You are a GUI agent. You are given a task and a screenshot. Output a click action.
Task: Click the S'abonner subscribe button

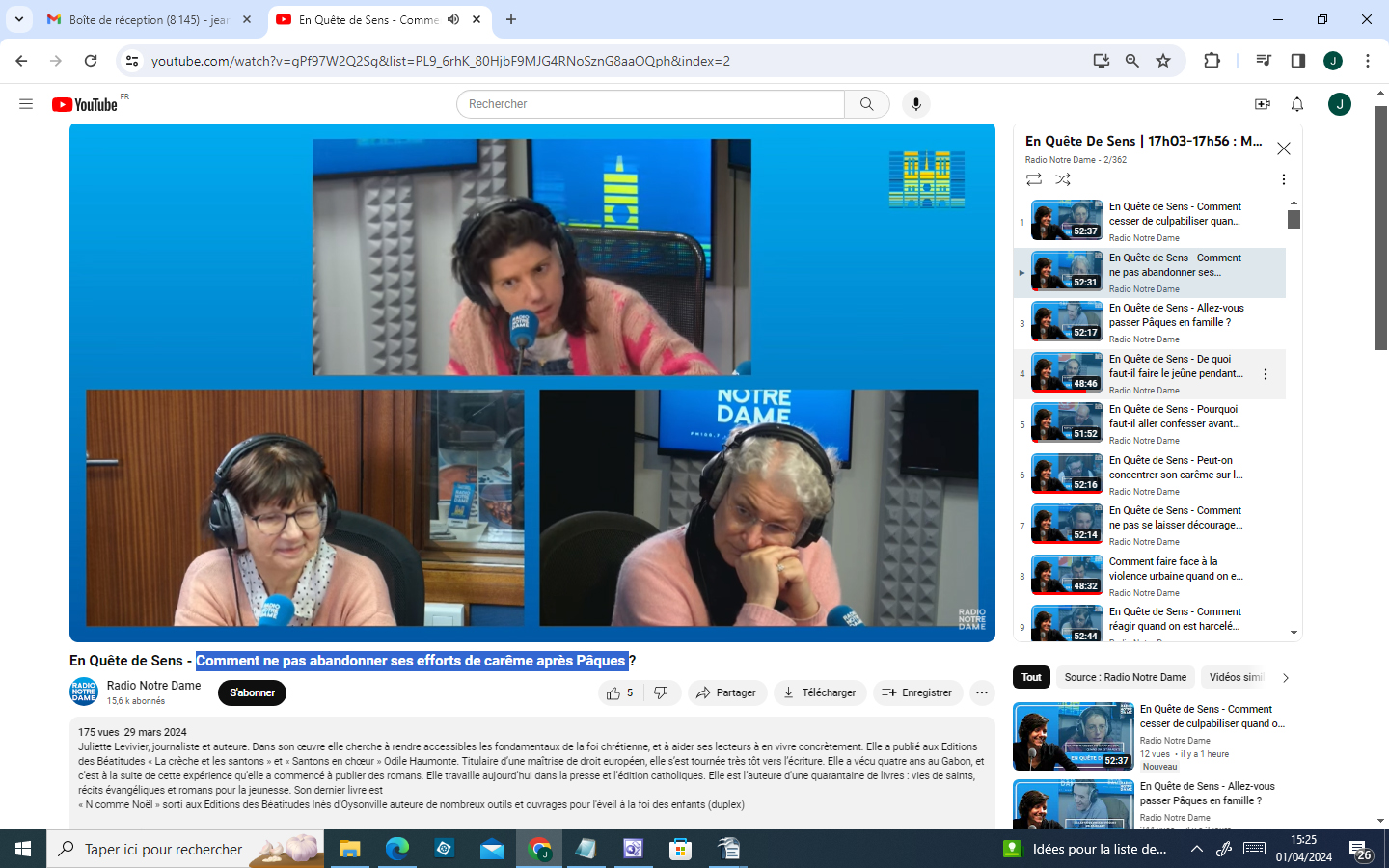252,692
